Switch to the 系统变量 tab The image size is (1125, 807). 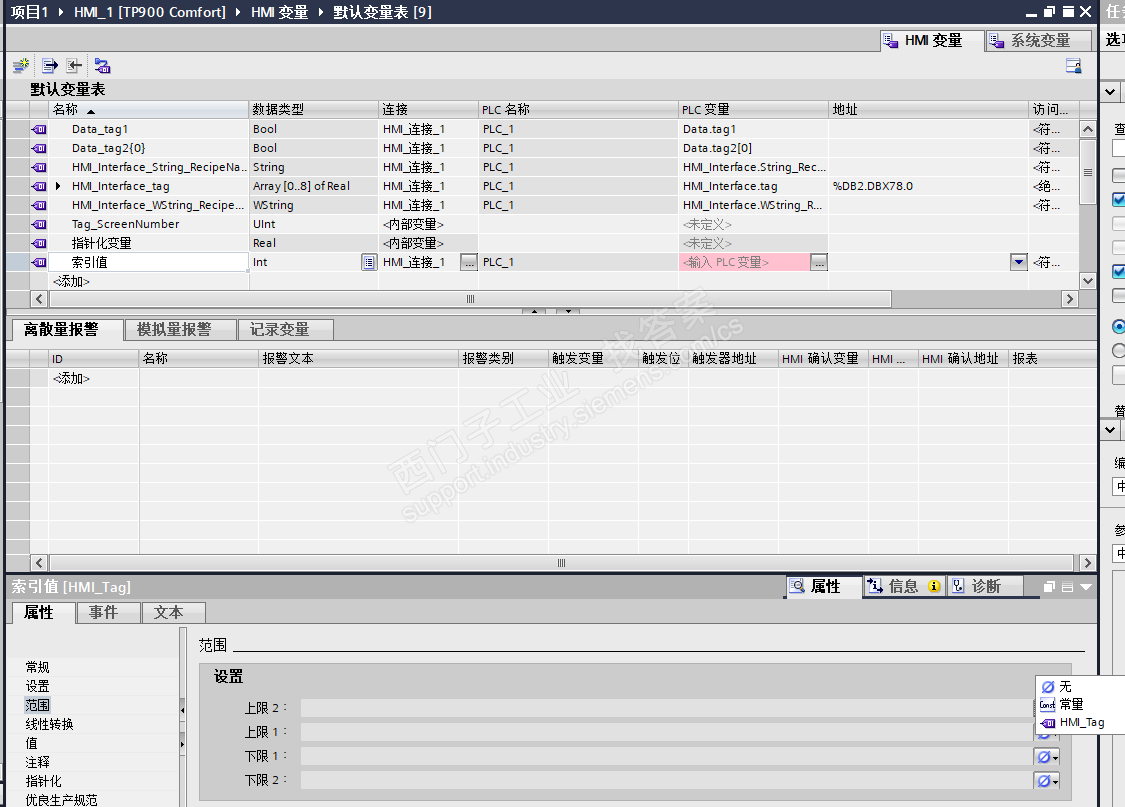coord(1038,41)
